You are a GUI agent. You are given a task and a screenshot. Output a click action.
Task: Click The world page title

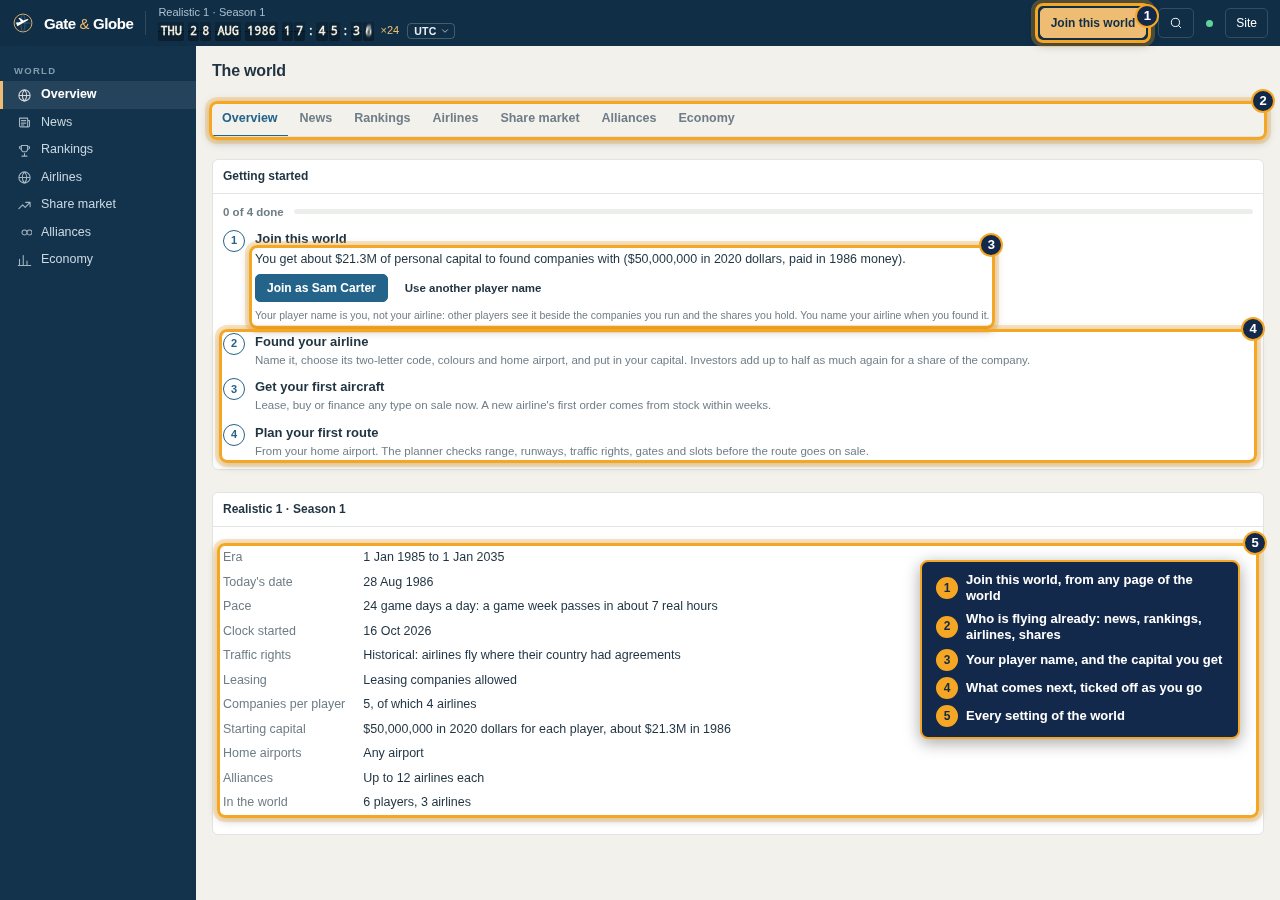coord(249,71)
